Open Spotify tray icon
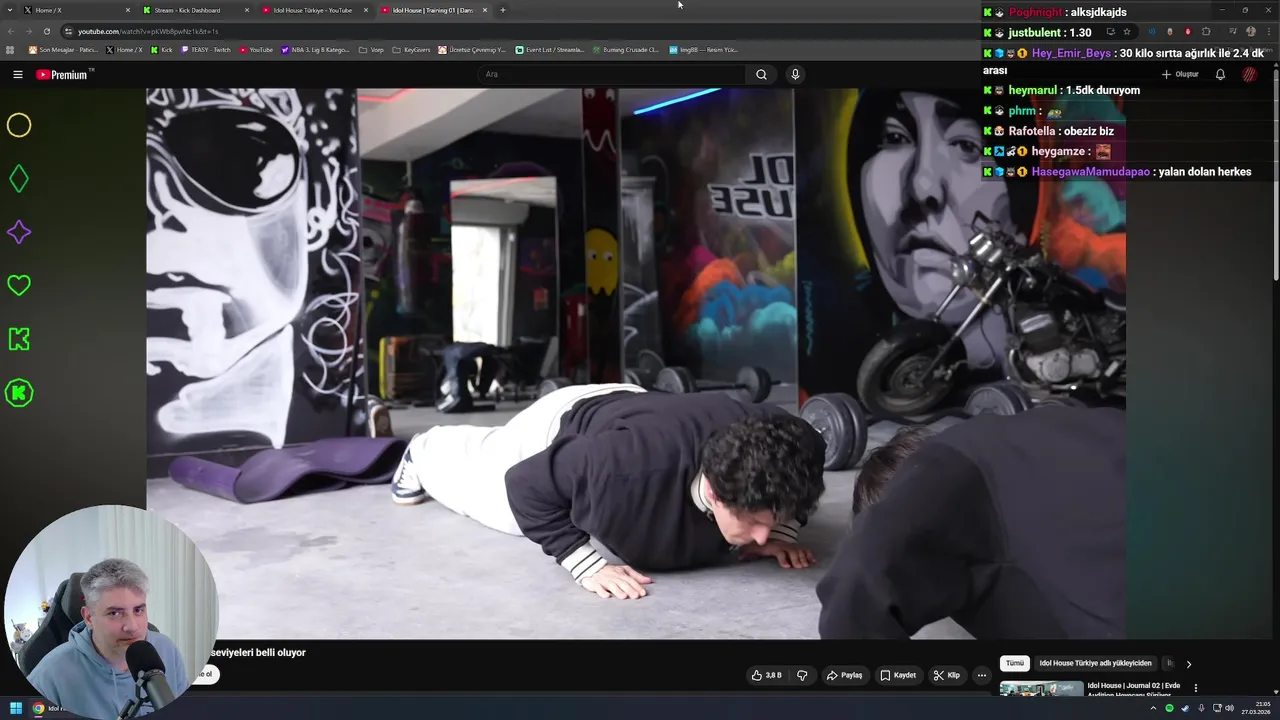The image size is (1280, 720). [1169, 708]
